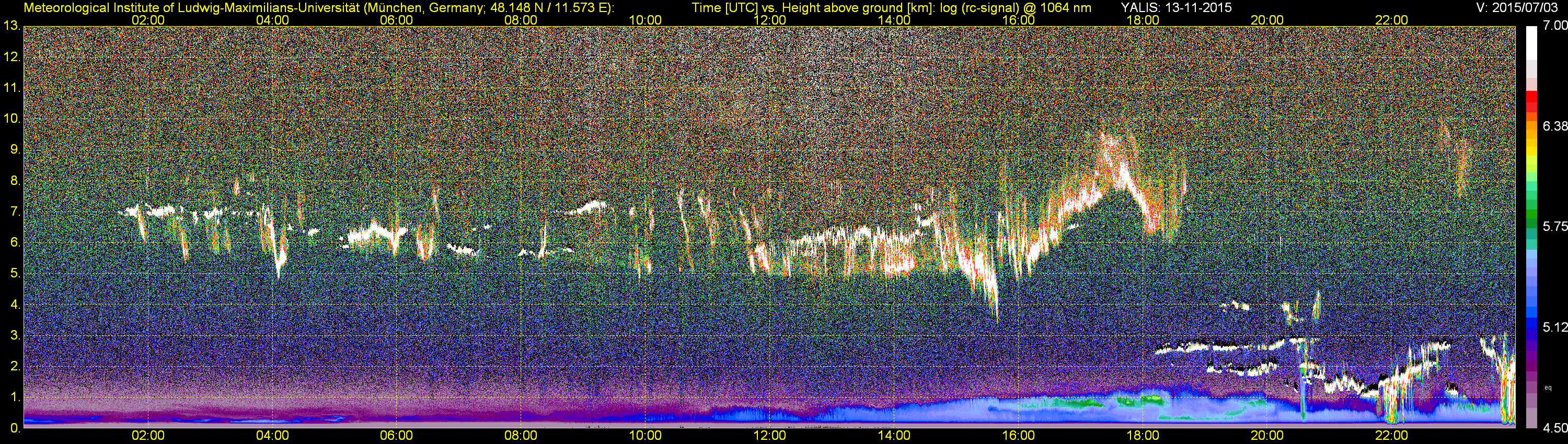
Task: Click the 5.12 color scale value
Action: tap(1554, 328)
